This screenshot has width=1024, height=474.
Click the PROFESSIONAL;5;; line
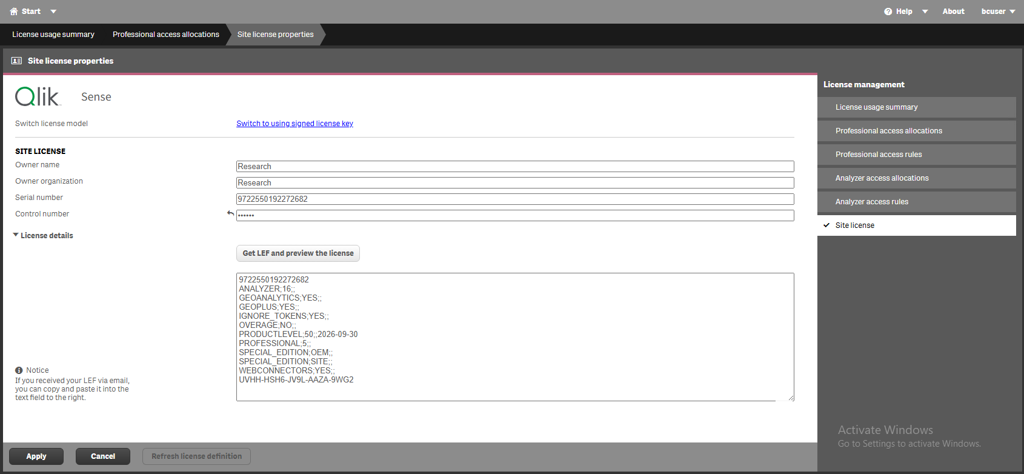275,343
